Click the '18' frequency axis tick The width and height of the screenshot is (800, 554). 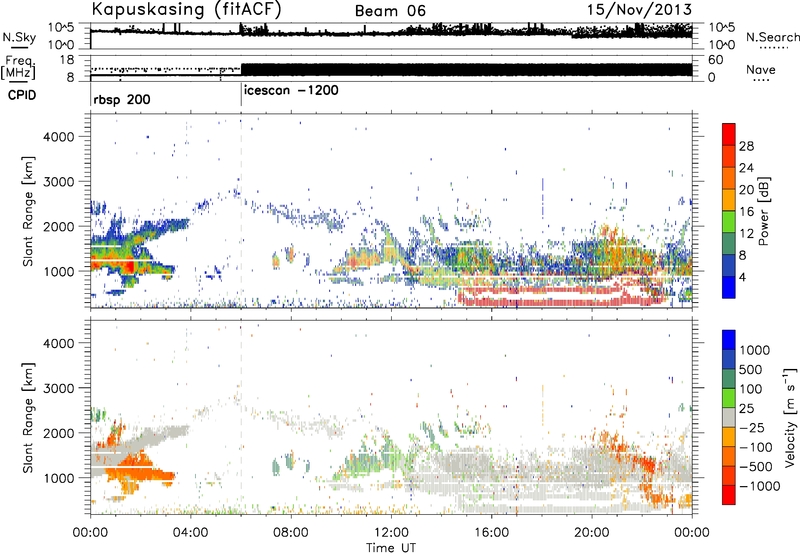click(67, 60)
